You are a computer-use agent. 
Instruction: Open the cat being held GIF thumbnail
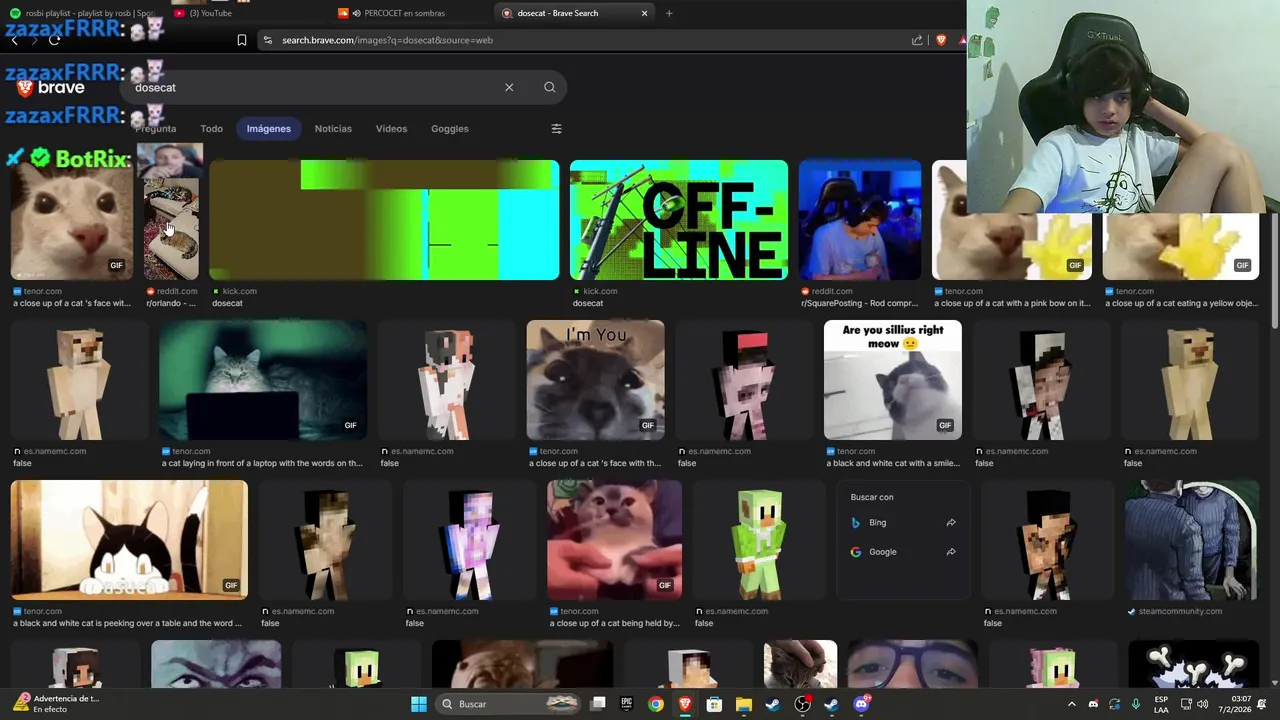(614, 540)
